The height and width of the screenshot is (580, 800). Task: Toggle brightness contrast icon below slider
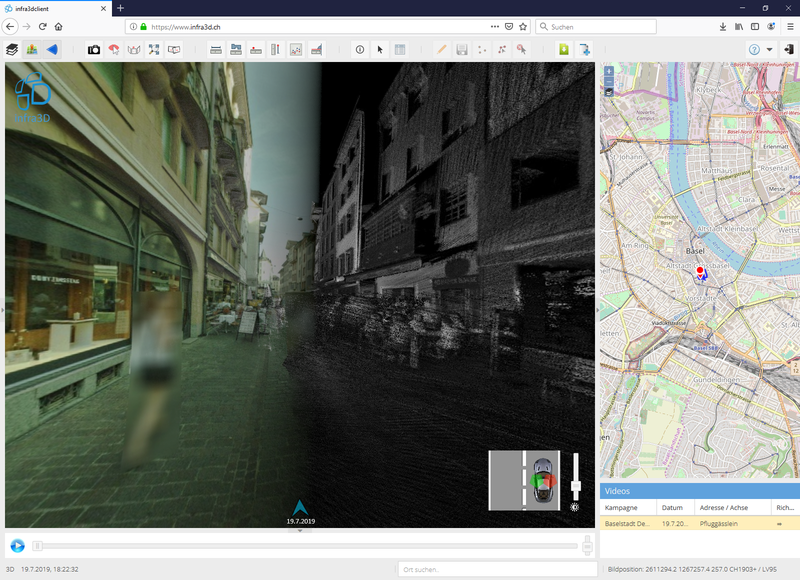click(575, 507)
